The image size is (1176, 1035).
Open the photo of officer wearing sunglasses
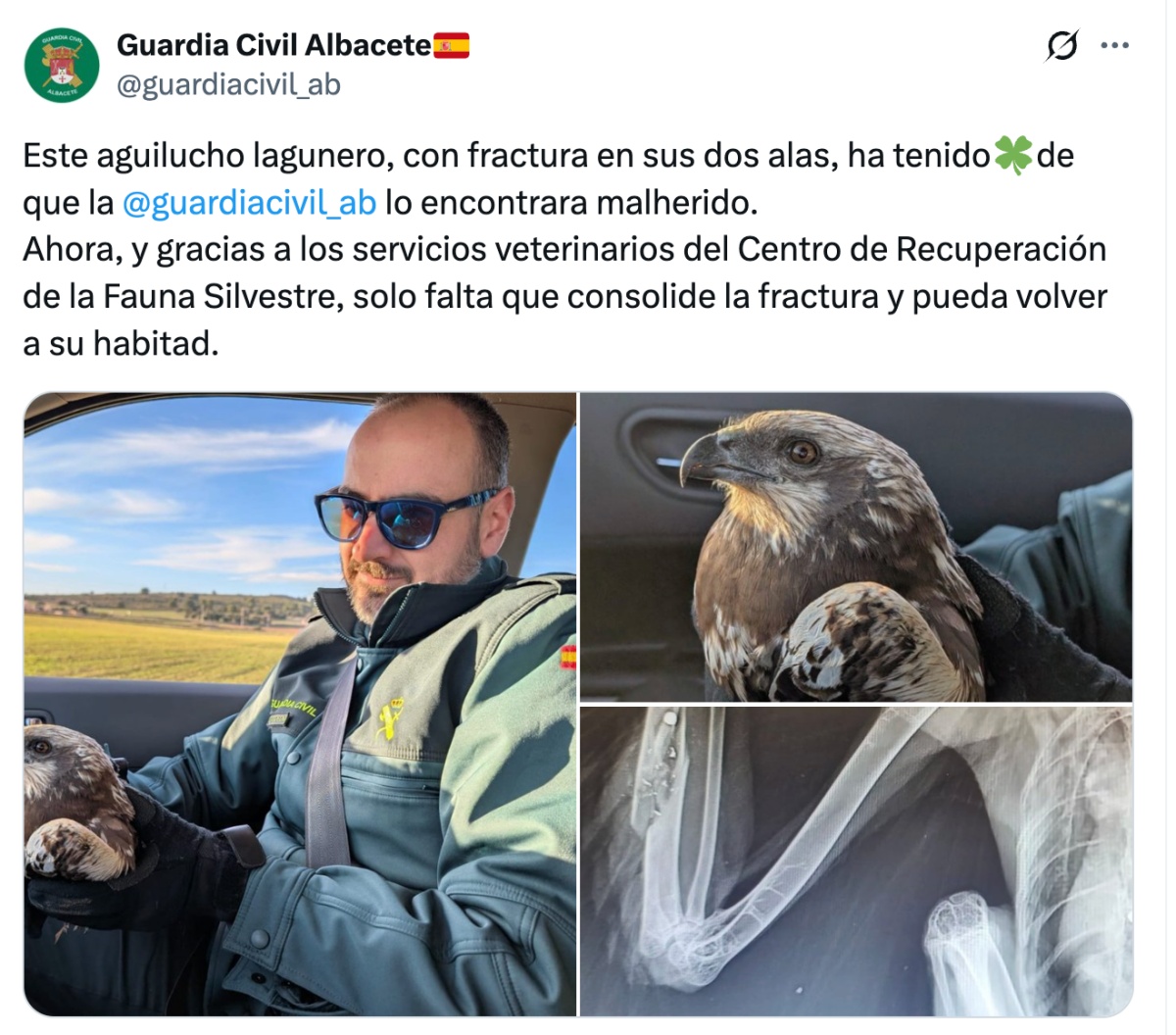coord(300,704)
